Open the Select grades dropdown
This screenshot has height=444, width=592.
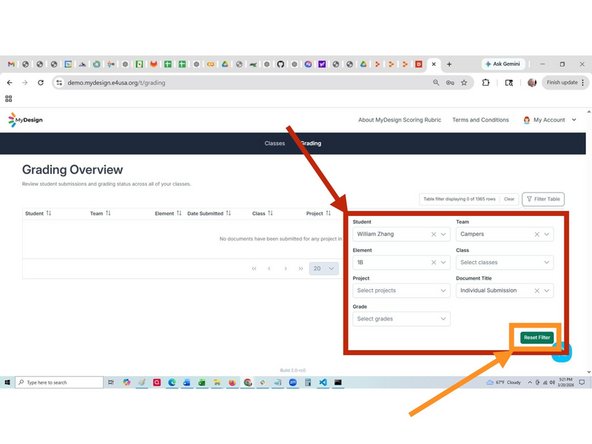click(401, 319)
